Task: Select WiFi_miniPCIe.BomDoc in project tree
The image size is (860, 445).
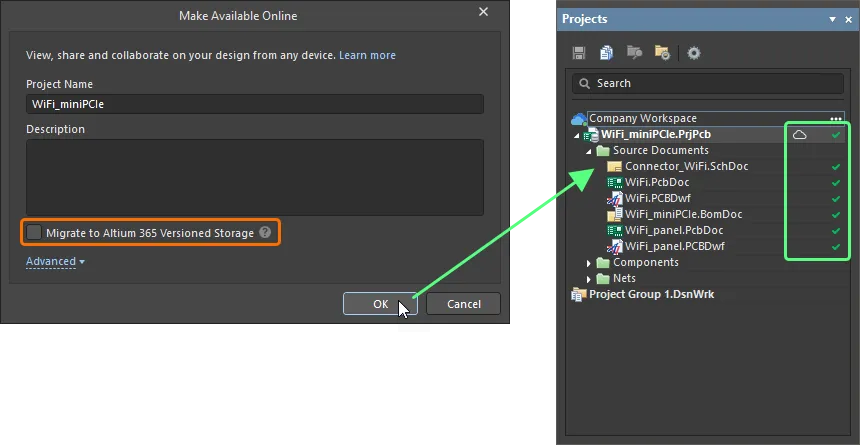Action: point(683,214)
